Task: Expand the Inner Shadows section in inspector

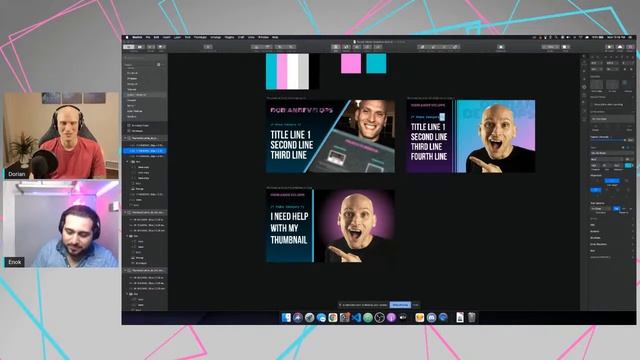Action: point(612,244)
